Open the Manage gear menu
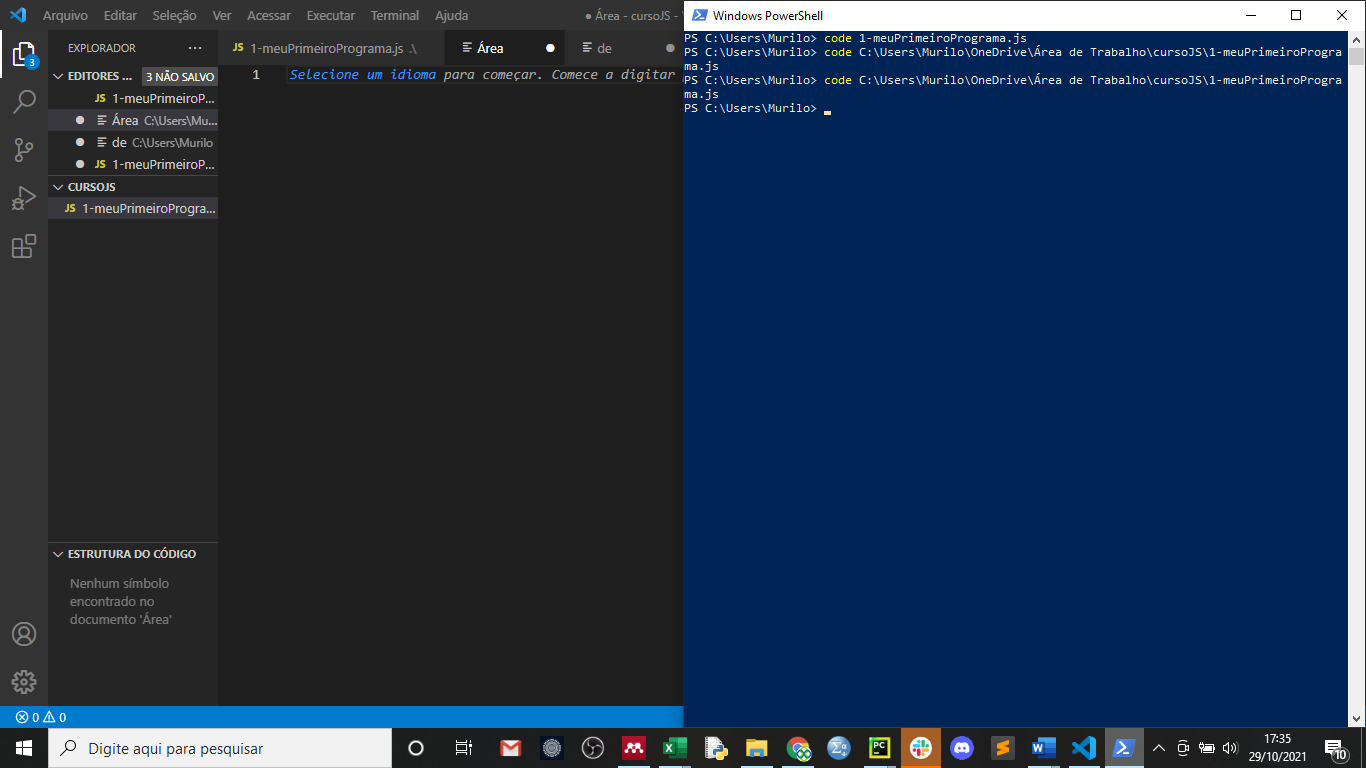 coord(24,682)
